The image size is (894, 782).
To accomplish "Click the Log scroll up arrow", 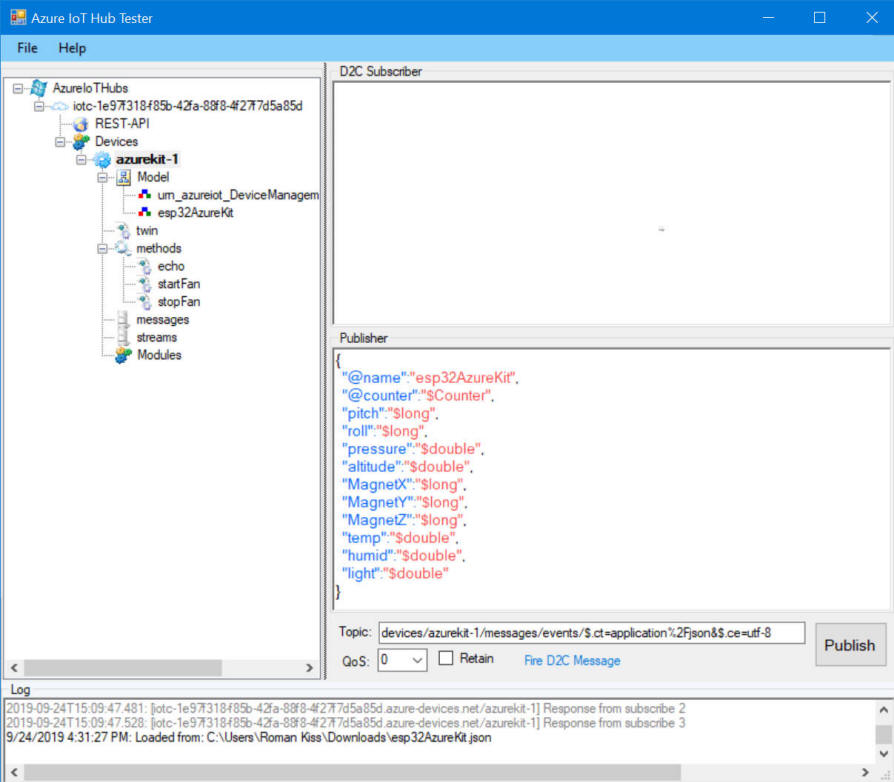I will 883,710.
